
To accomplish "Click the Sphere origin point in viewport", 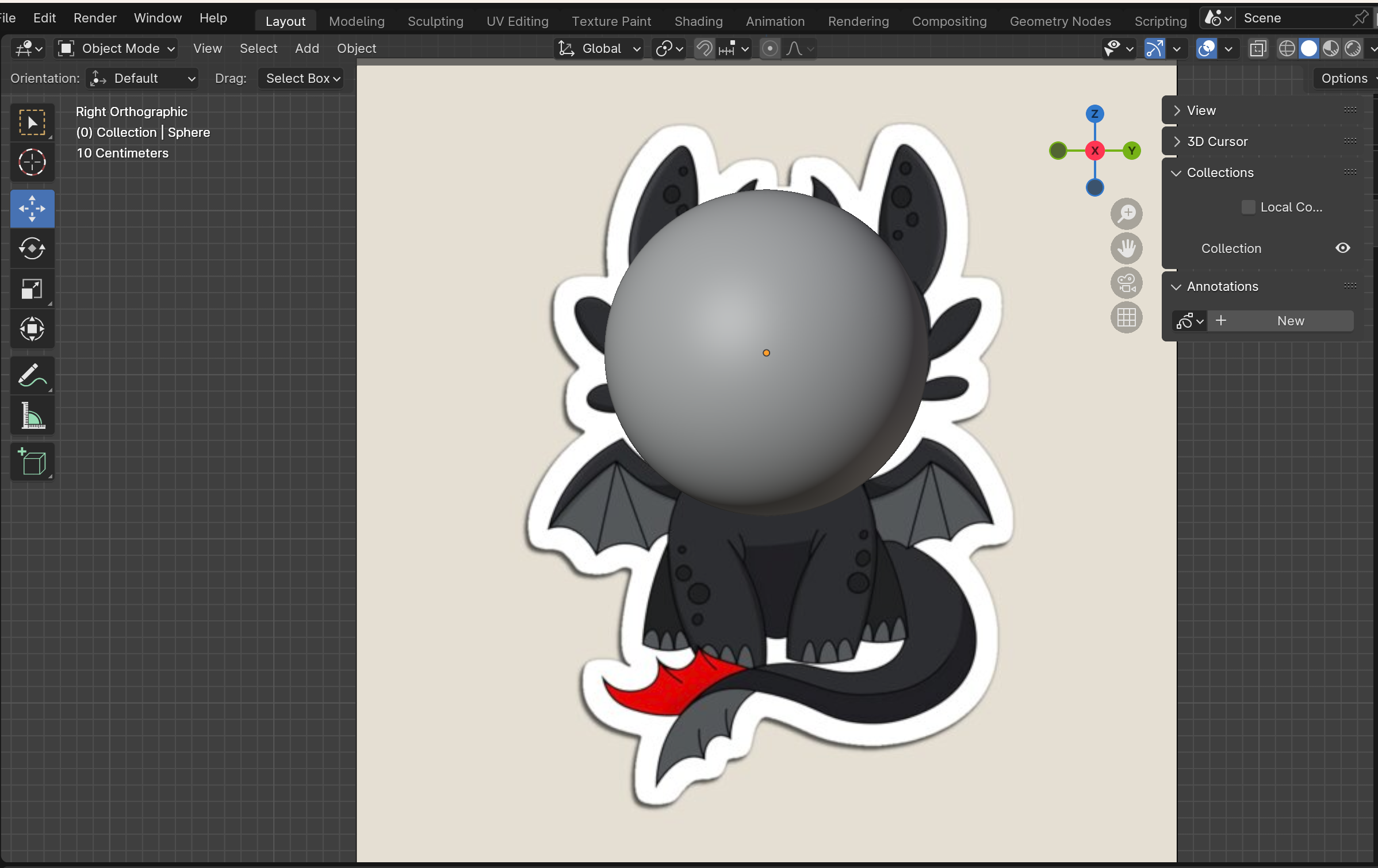I will click(x=766, y=353).
